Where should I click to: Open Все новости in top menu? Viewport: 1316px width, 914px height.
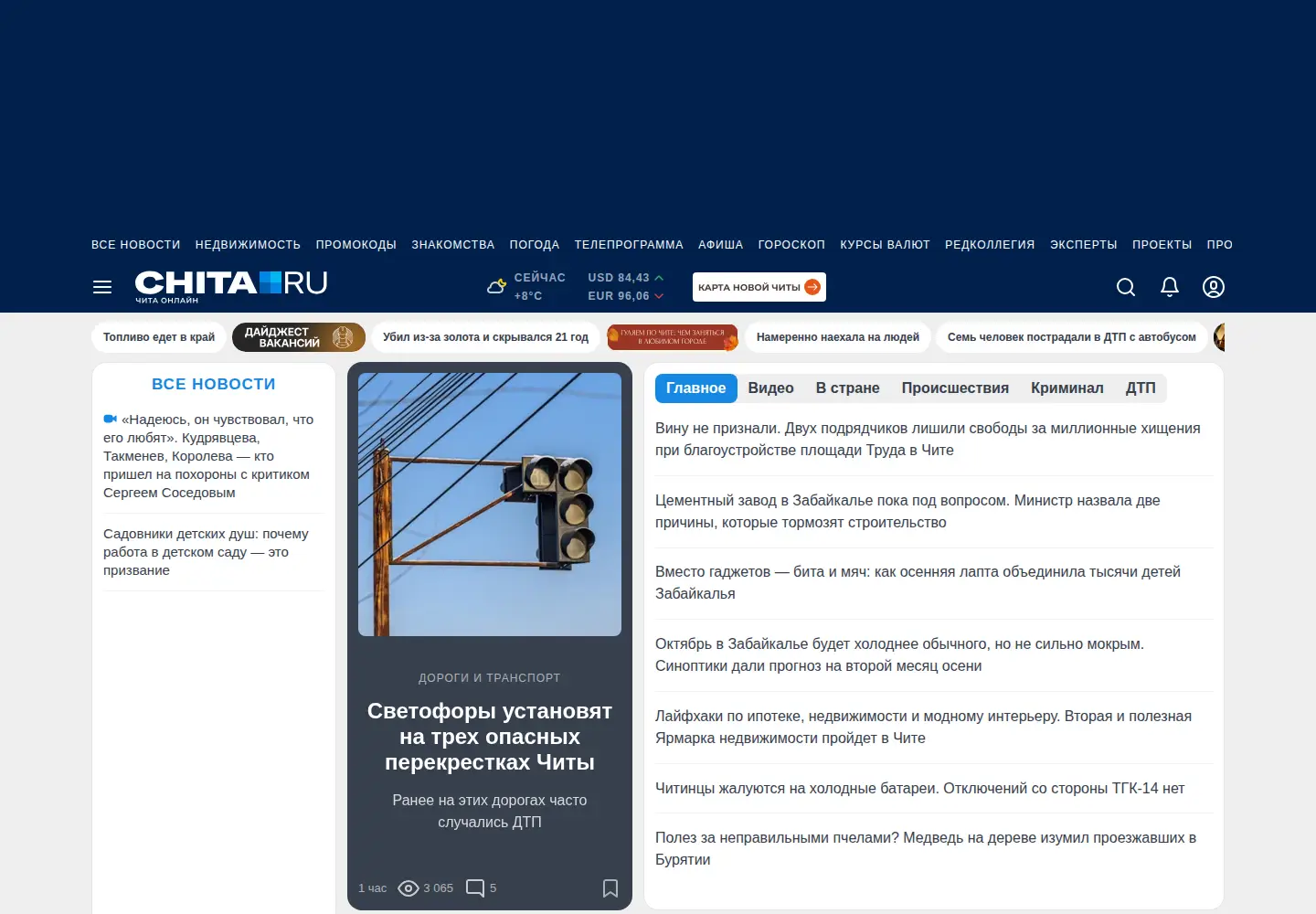tap(136, 245)
